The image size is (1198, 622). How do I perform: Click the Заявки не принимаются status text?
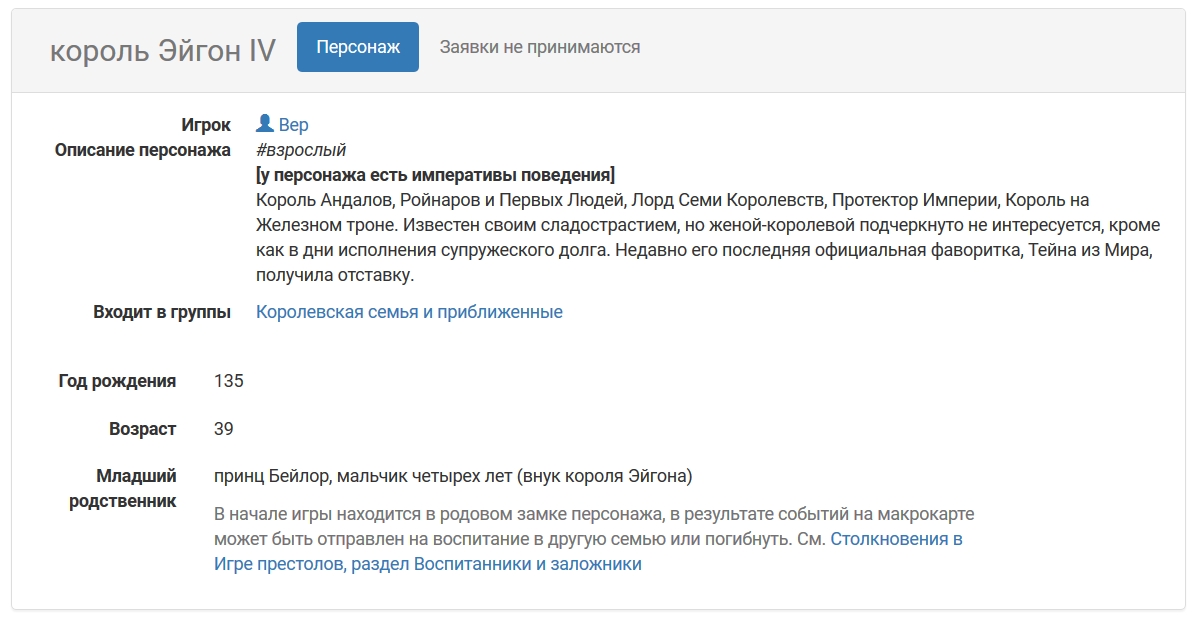(540, 47)
